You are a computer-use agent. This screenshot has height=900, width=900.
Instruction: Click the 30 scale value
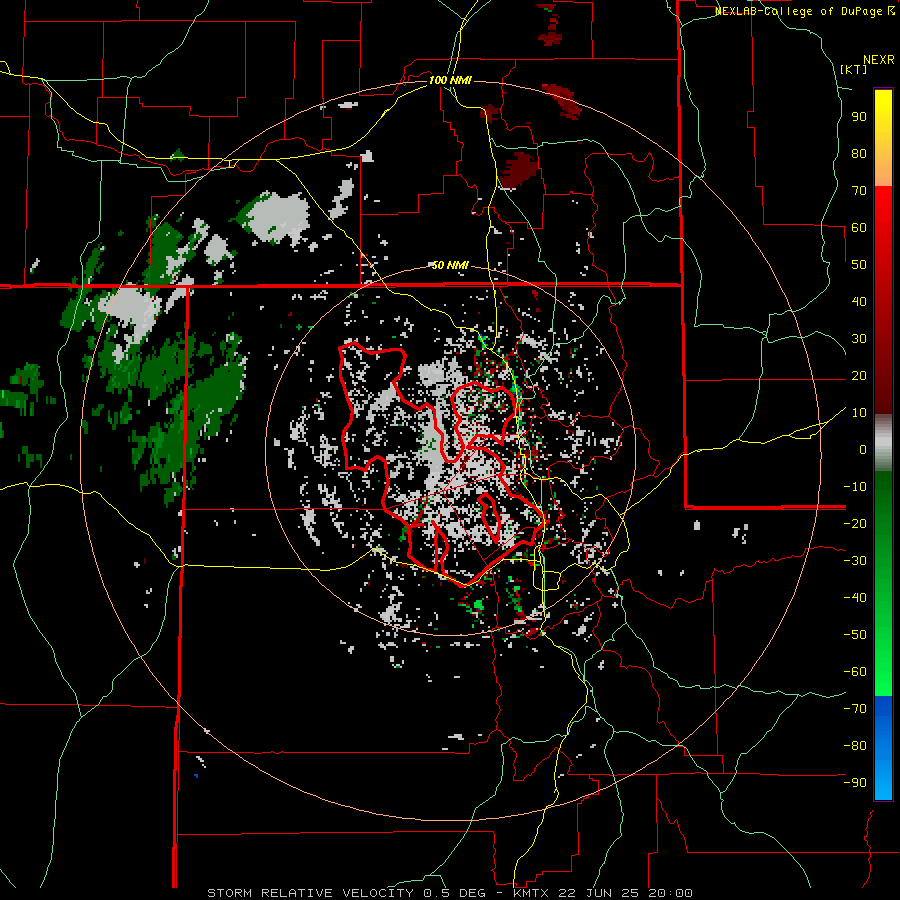click(859, 339)
